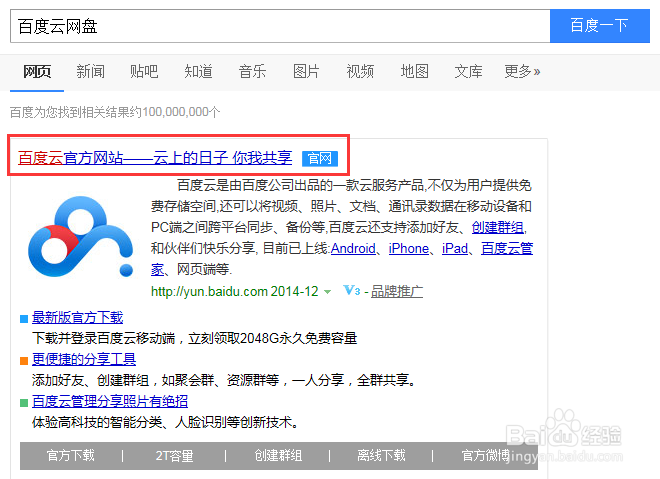Click the text 立刻领取2048G永久免费容量
660x479 pixels.
click(273, 338)
